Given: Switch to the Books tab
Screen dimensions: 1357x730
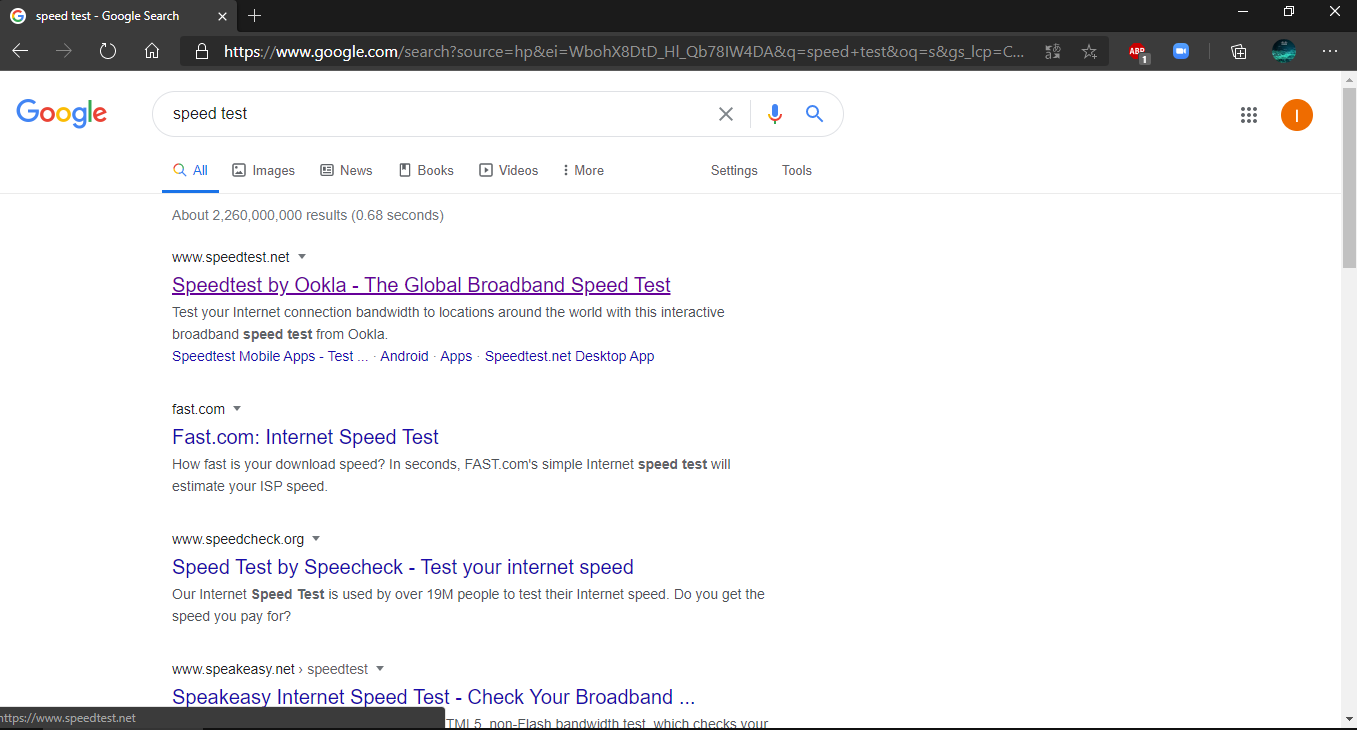Looking at the screenshot, I should pyautogui.click(x=426, y=170).
